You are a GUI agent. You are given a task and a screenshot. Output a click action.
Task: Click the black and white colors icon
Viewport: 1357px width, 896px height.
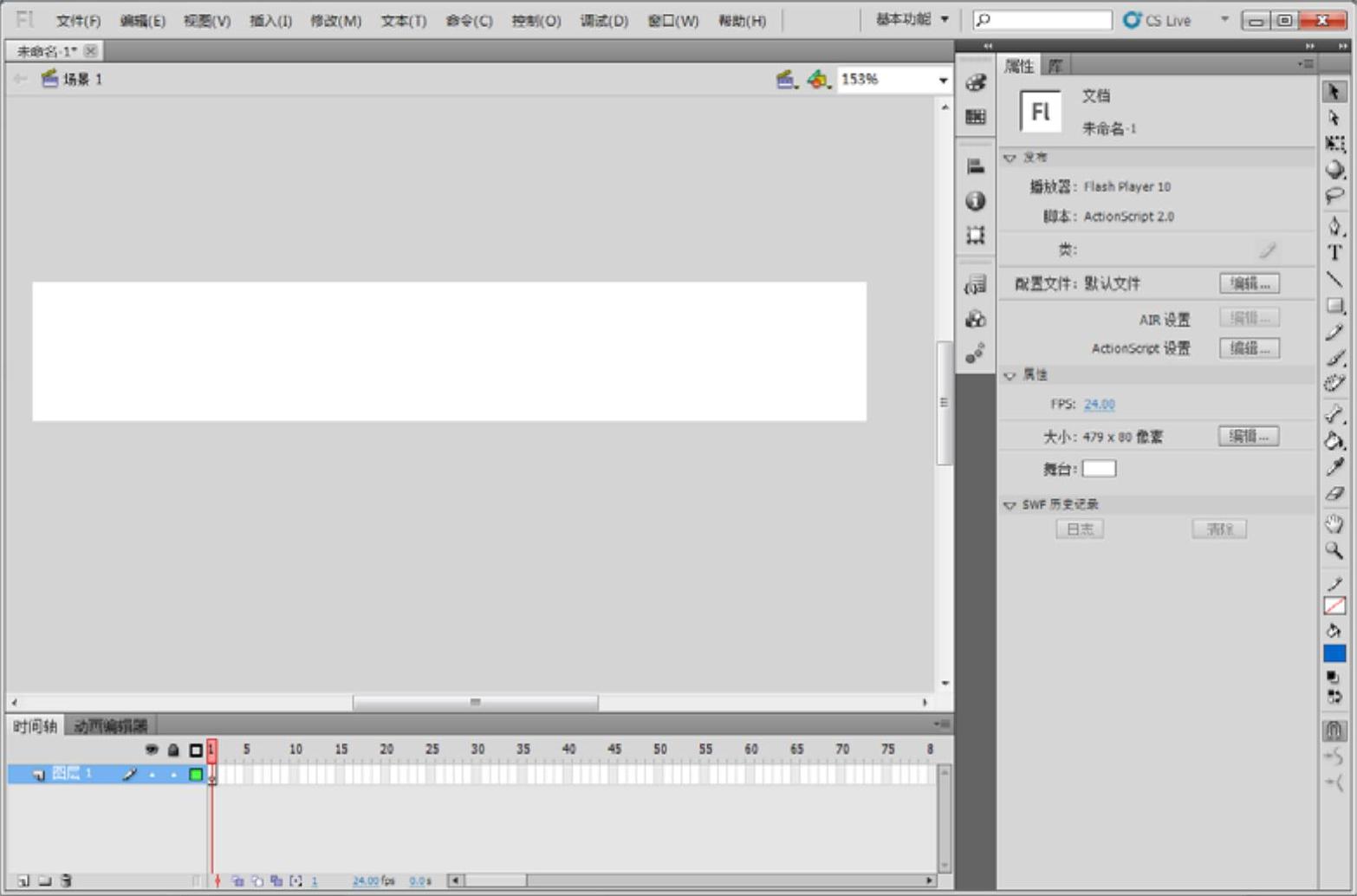(1332, 677)
